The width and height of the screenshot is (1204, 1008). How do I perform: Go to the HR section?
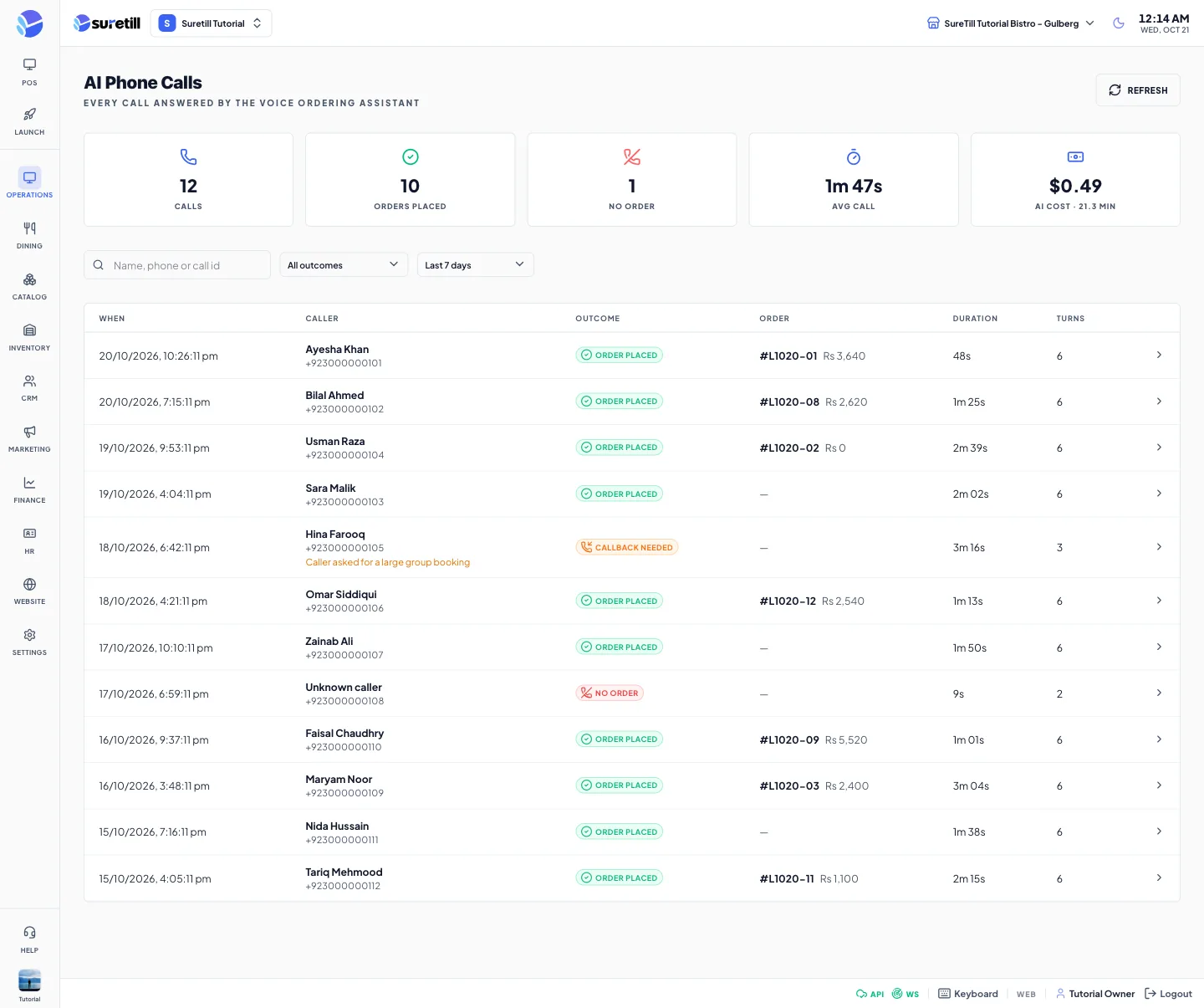[29, 540]
